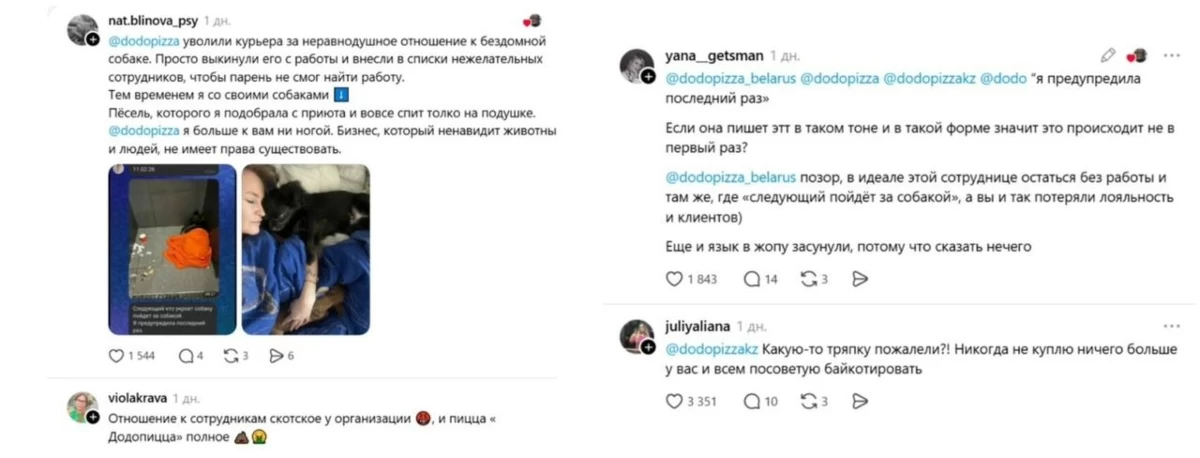Like juliyaliana's post with 3 351 likes
Image resolution: width=1200 pixels, height=458 pixels.
673,401
